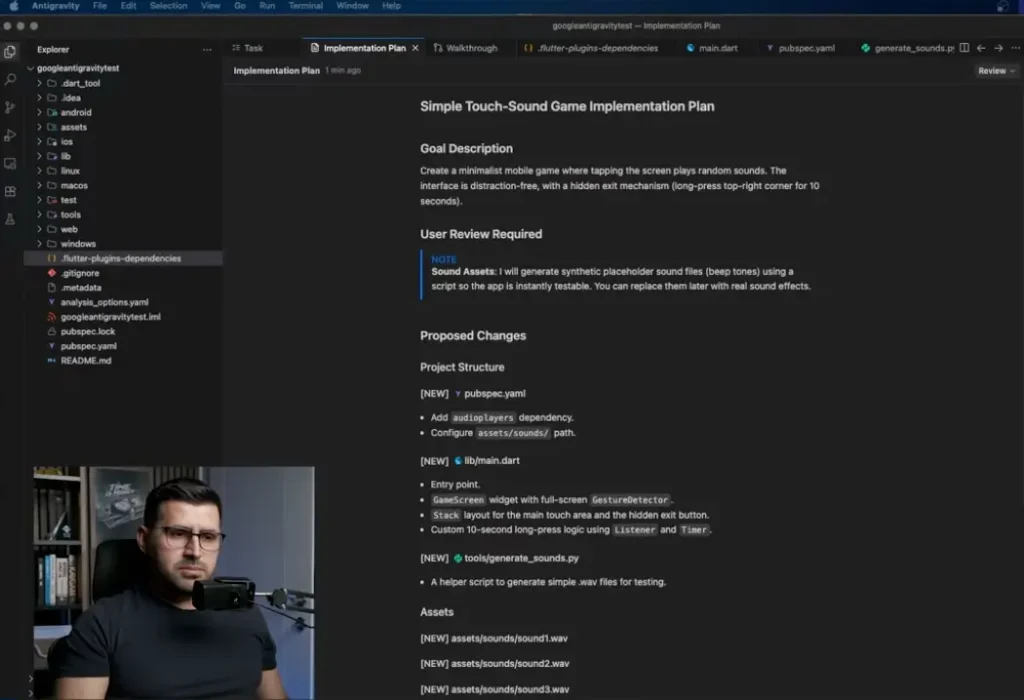Open the Extensions view
The width and height of the screenshot is (1024, 700).
coord(10,191)
